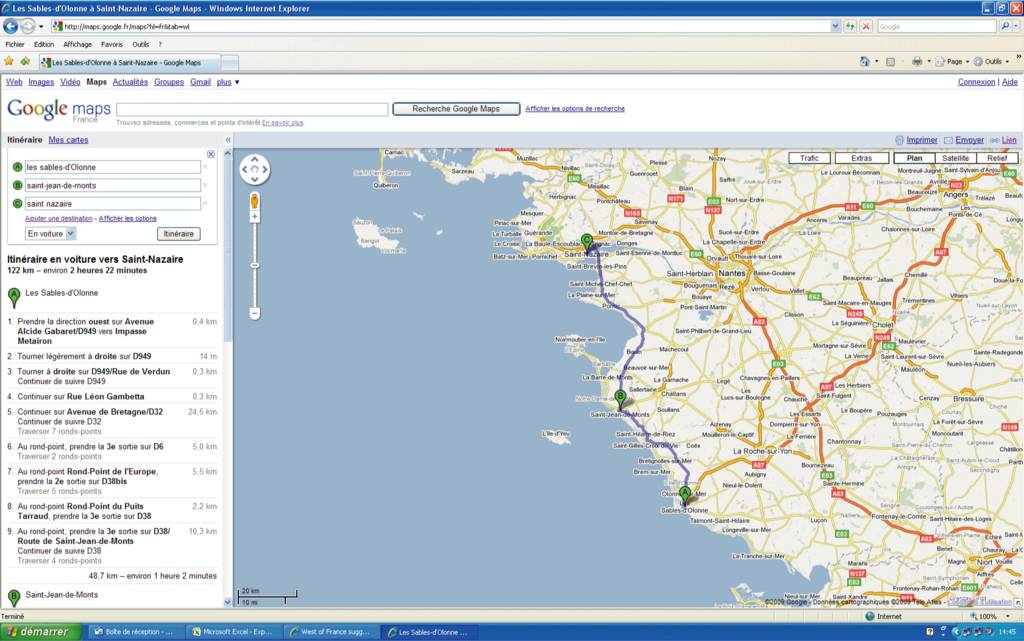Switch map to Relief view
This screenshot has height=641, width=1024.
click(x=997, y=158)
